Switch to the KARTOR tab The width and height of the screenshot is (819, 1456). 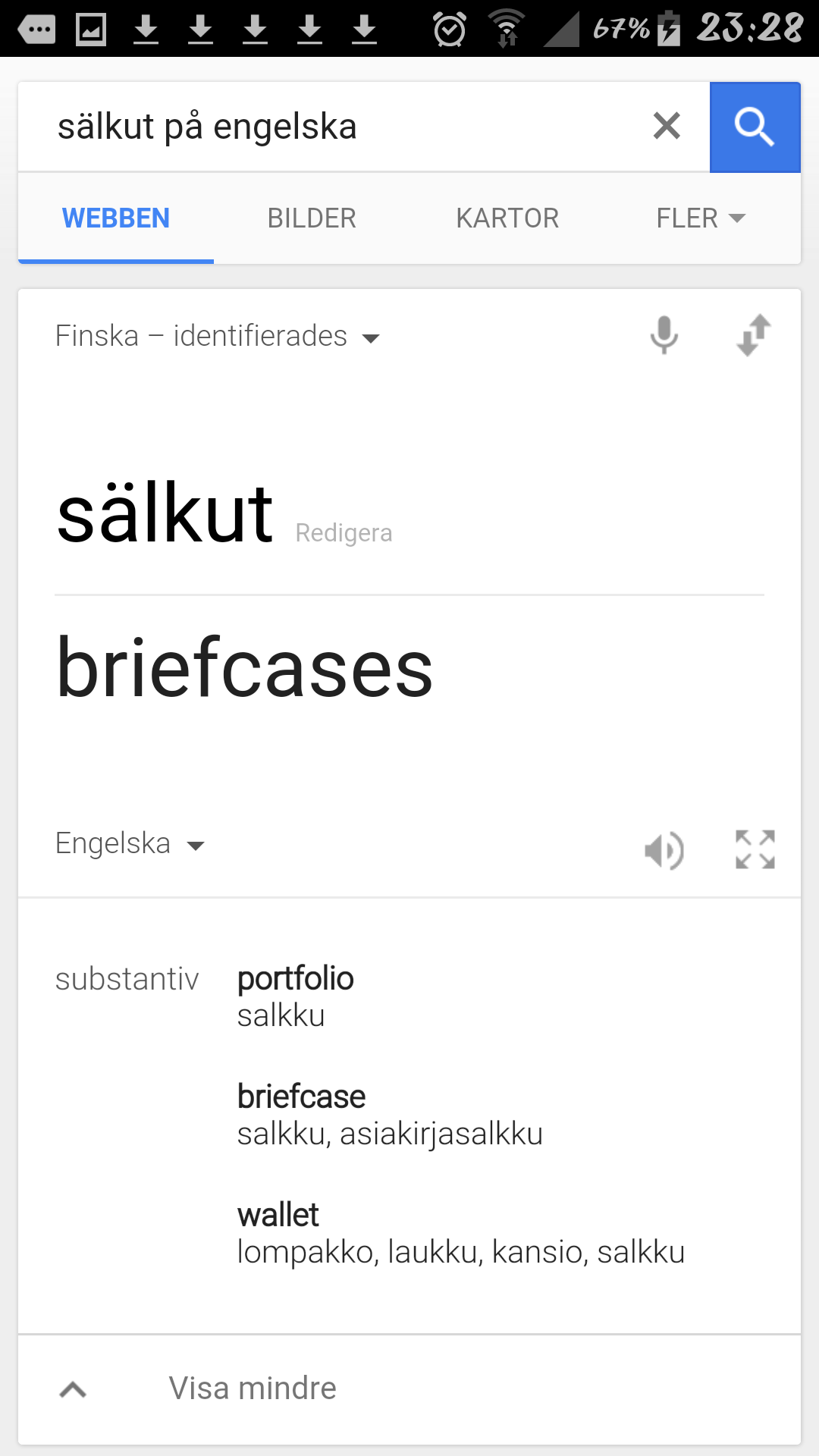point(507,218)
